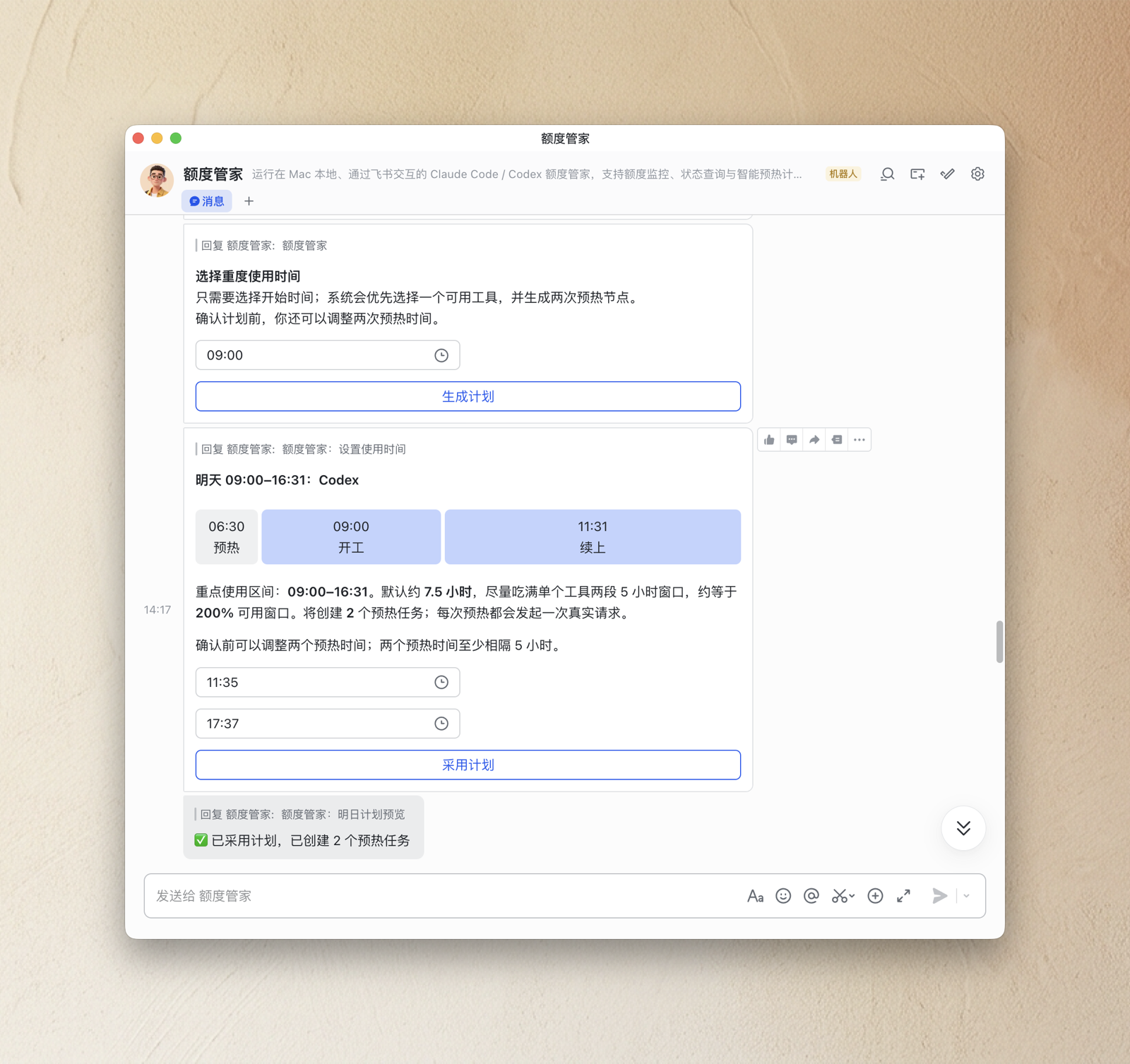Screen dimensions: 1130x1064
Task: Like the message with thumbs-up icon
Action: (x=769, y=440)
